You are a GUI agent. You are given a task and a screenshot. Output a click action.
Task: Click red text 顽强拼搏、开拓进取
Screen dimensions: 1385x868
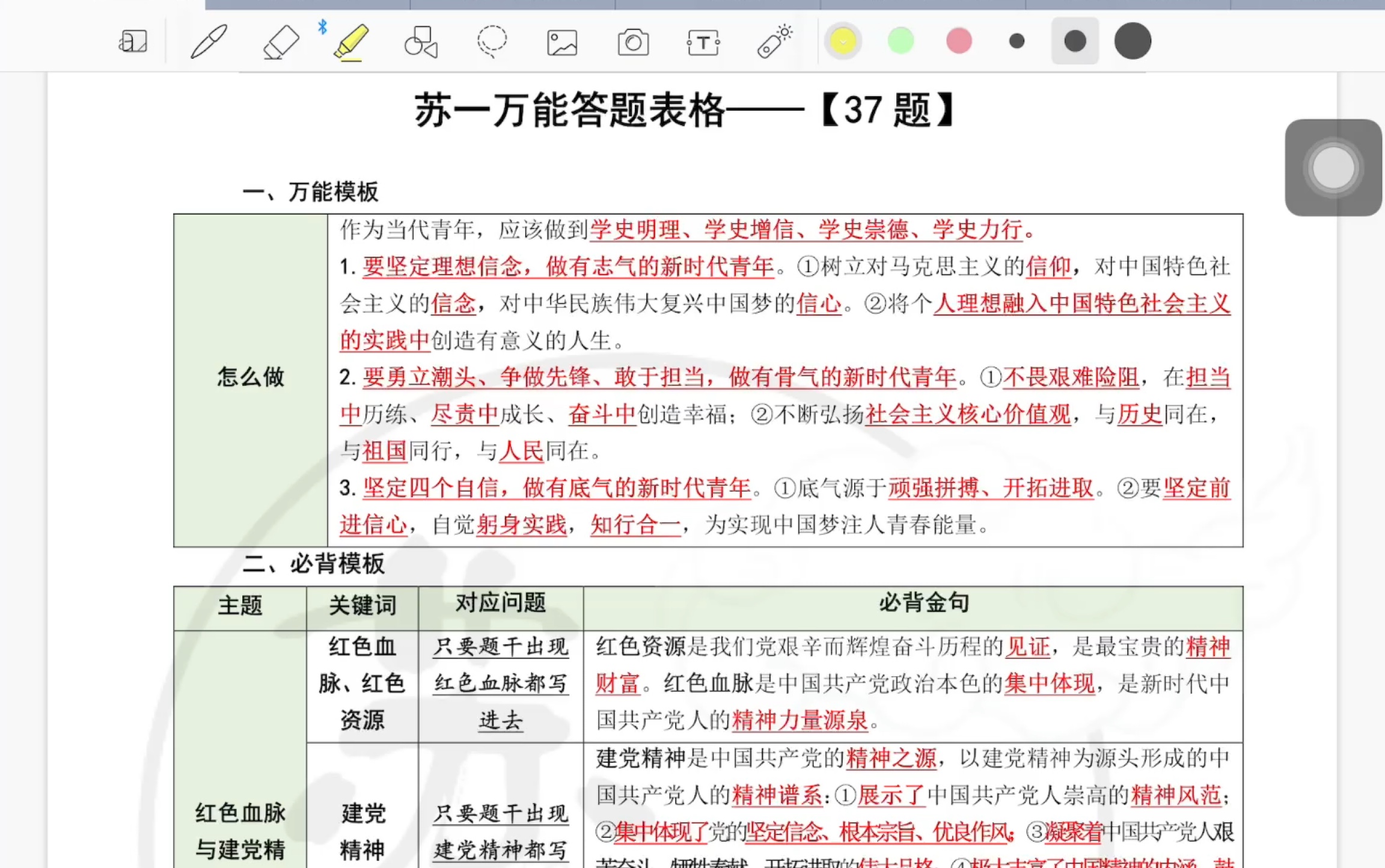pos(991,488)
